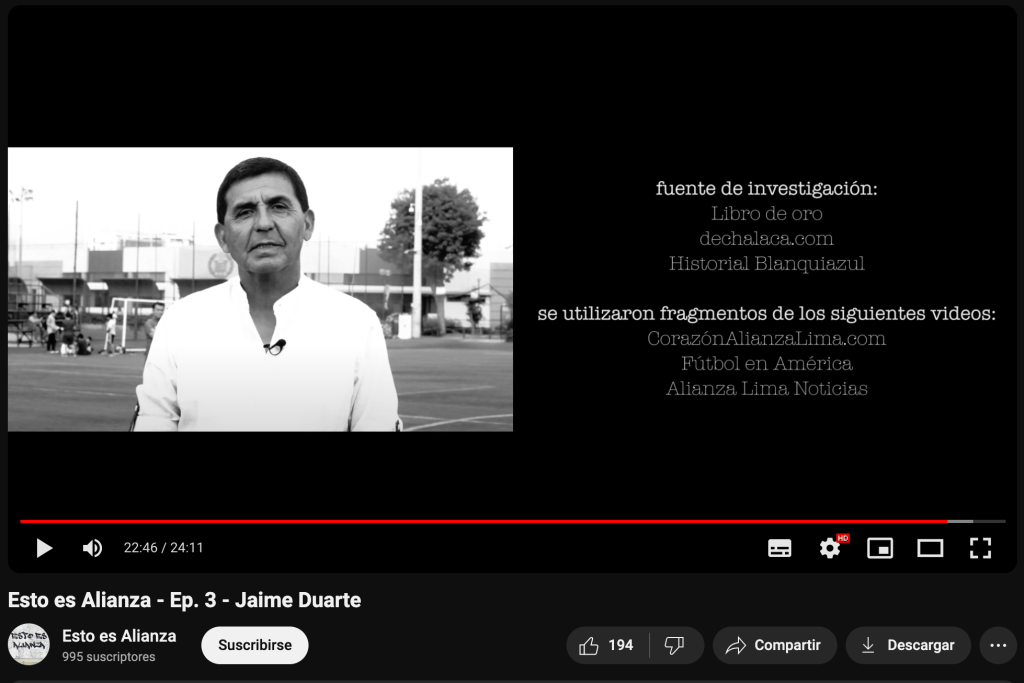Seek to middle of red progress bar
1024x683 pixels.
(x=484, y=521)
